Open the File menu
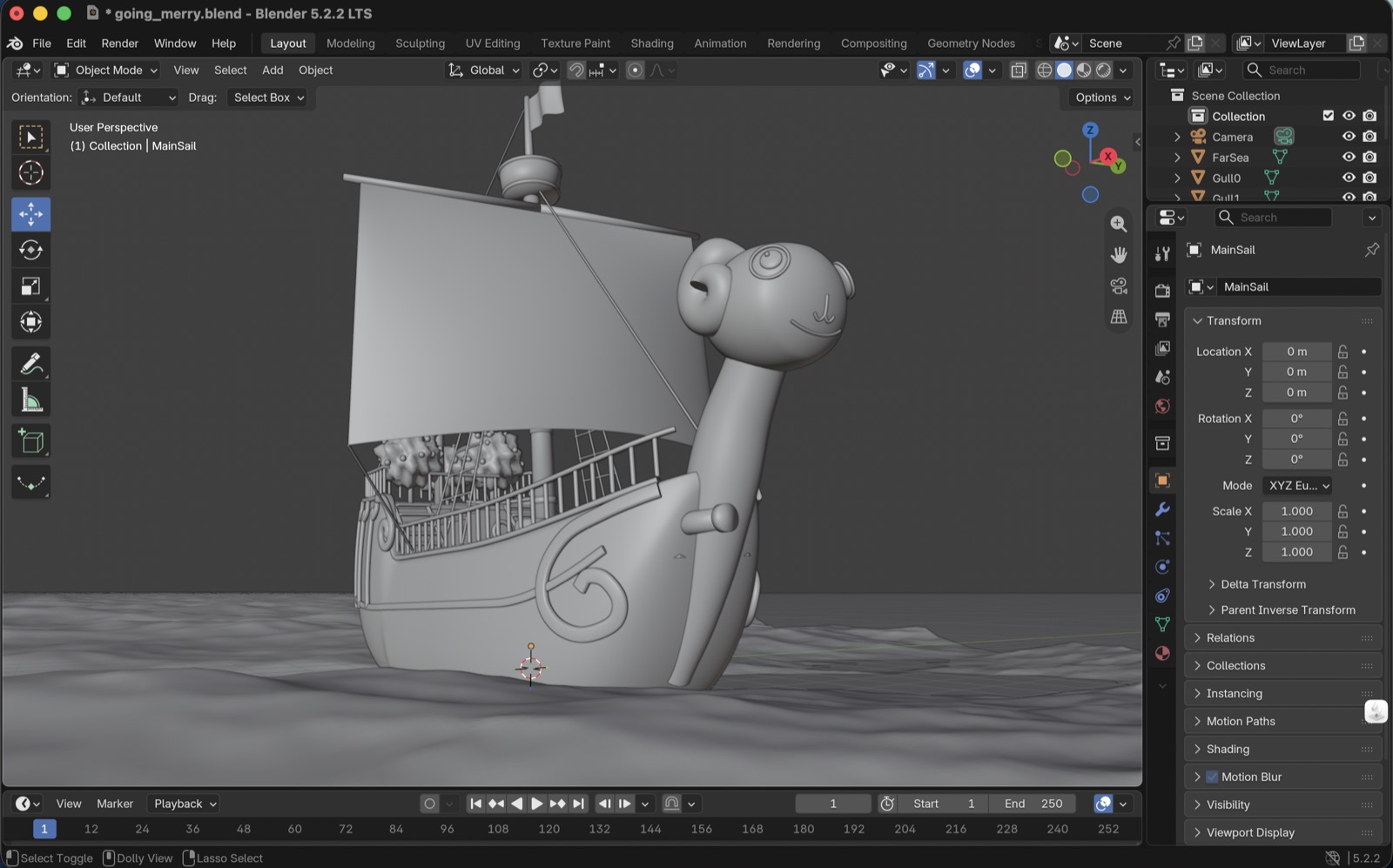 pyautogui.click(x=42, y=44)
